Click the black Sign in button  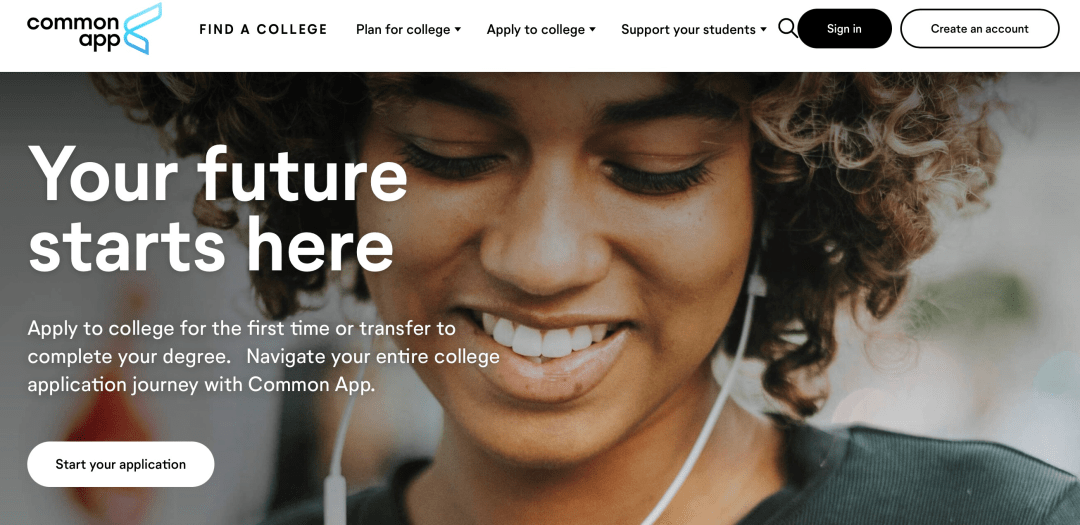844,29
